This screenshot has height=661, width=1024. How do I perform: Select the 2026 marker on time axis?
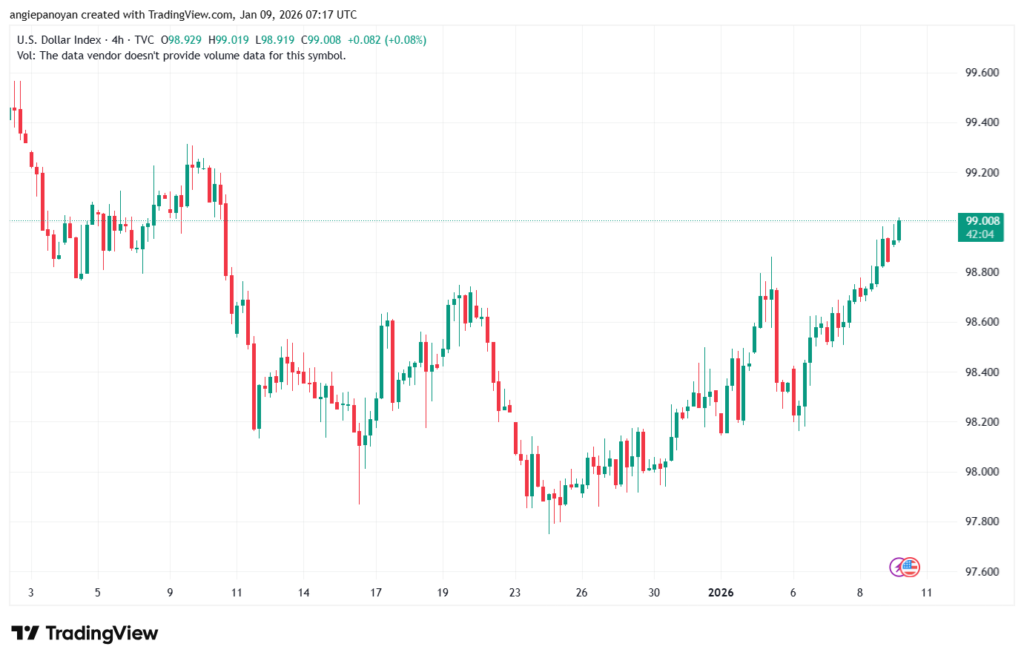pos(720,593)
